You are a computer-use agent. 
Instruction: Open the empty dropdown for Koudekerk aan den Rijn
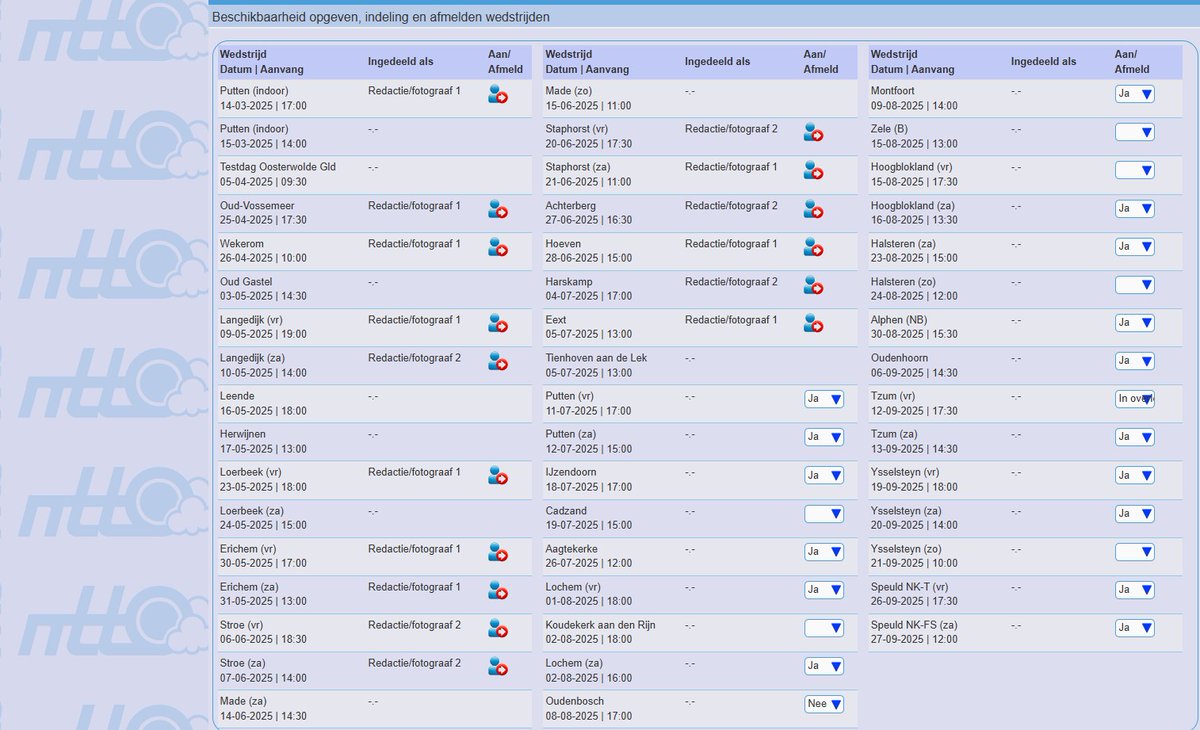pos(824,628)
